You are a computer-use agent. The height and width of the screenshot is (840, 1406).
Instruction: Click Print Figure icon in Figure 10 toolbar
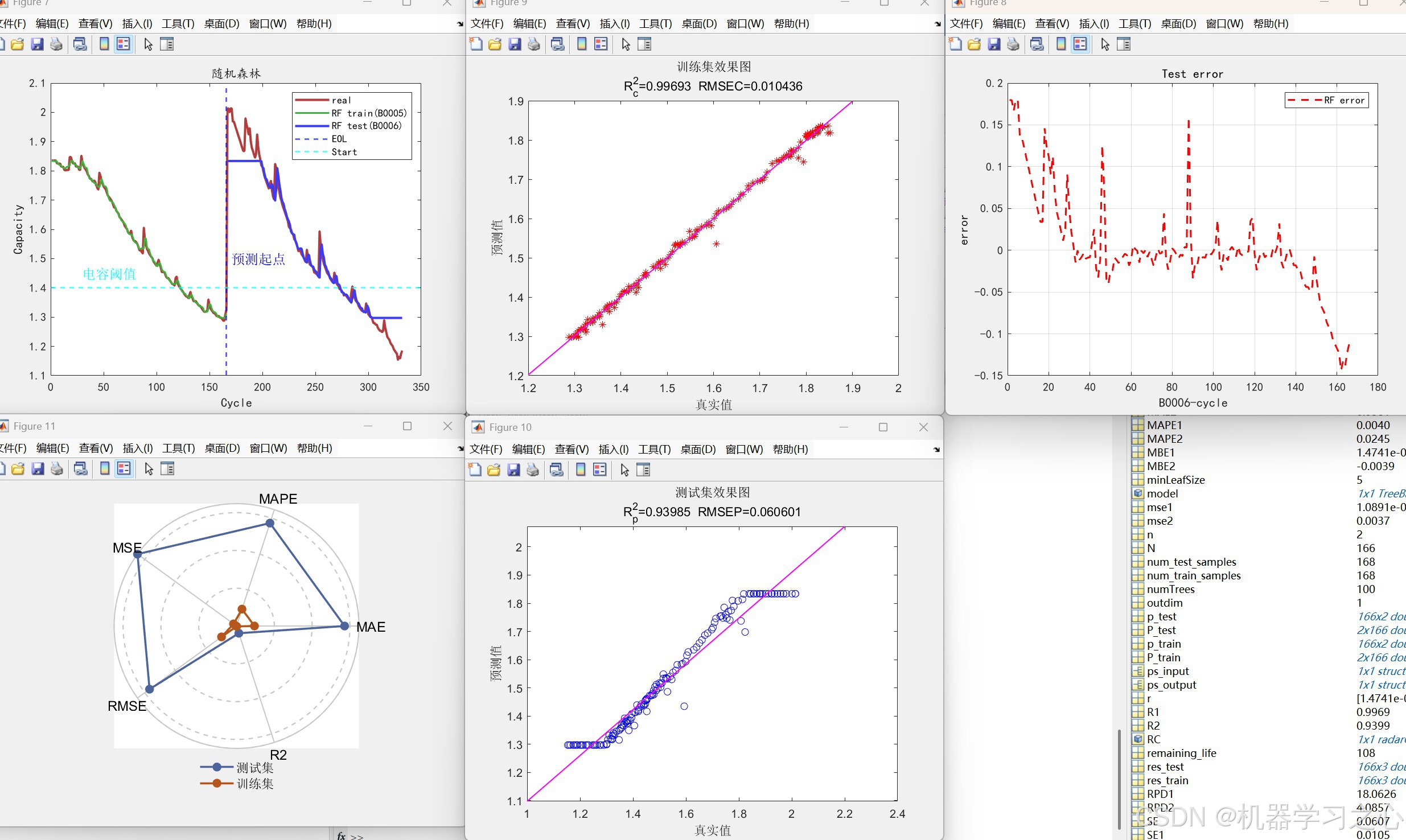pyautogui.click(x=533, y=470)
